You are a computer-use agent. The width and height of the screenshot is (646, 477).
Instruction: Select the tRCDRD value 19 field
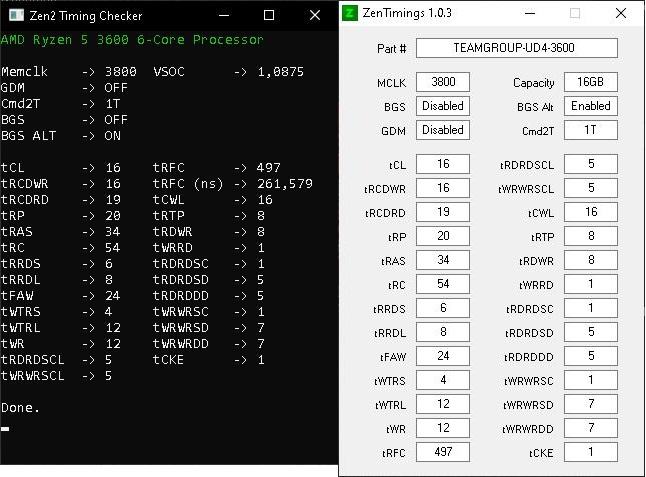[x=443, y=212]
